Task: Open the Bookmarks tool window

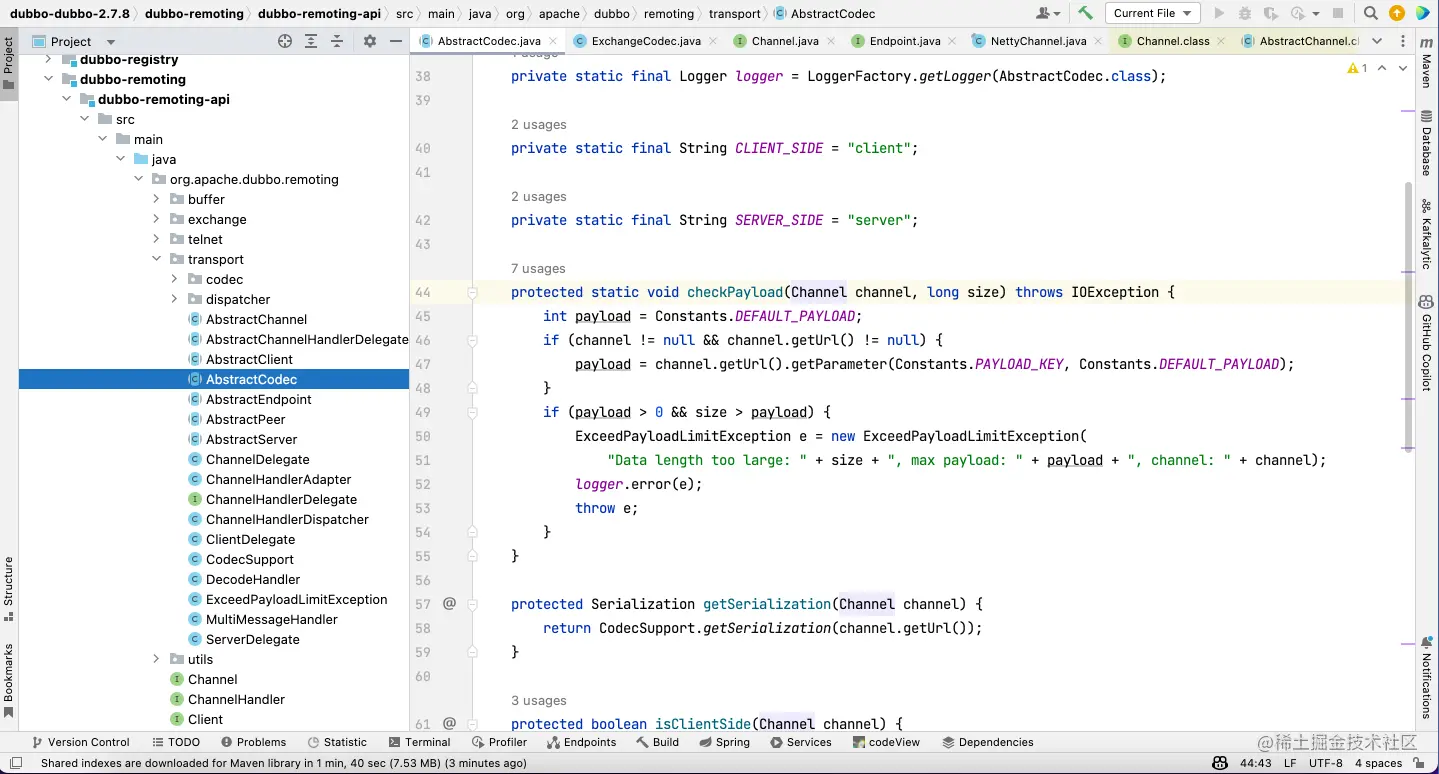Action: pyautogui.click(x=9, y=680)
